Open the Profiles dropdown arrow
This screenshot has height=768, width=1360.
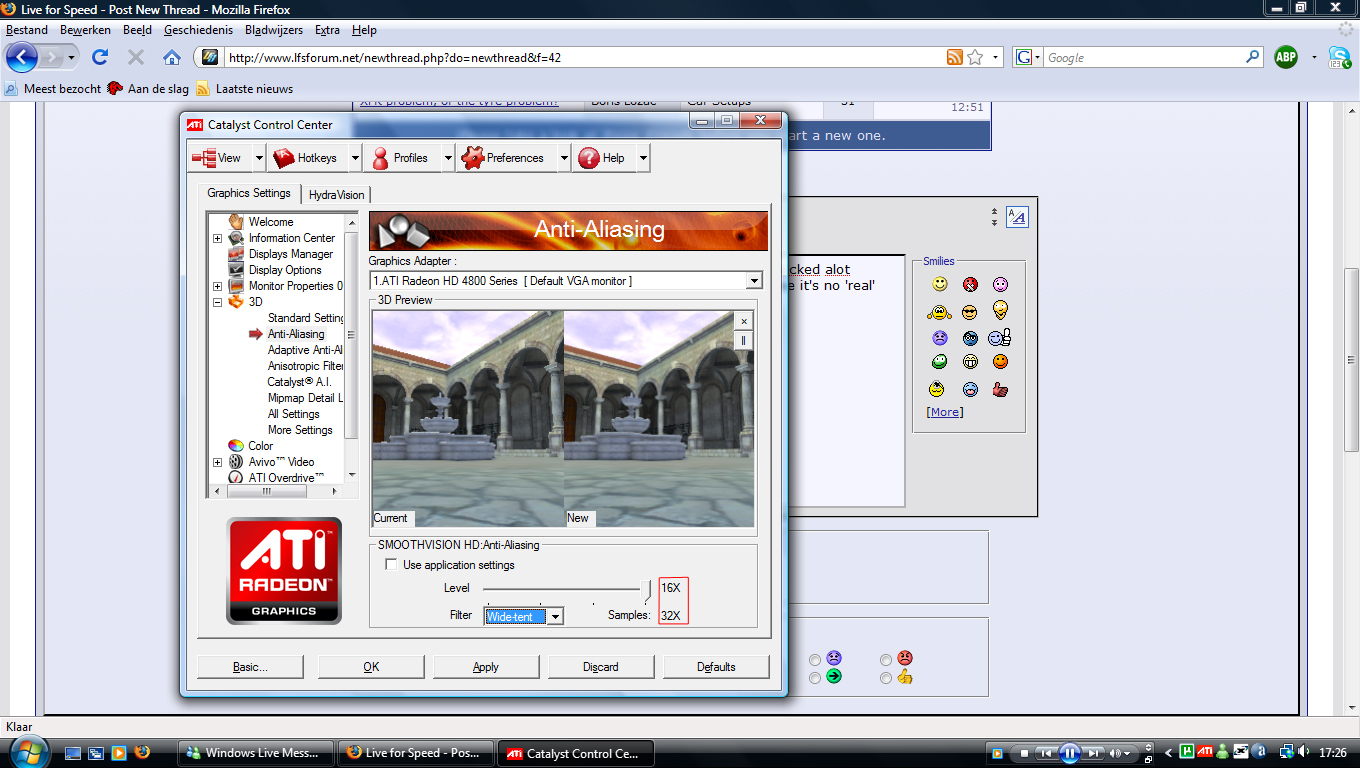tap(447, 158)
